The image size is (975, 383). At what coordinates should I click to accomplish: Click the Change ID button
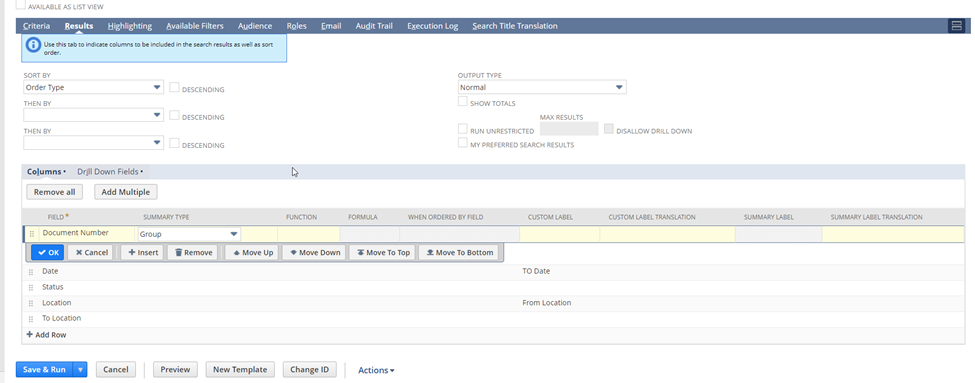309,369
